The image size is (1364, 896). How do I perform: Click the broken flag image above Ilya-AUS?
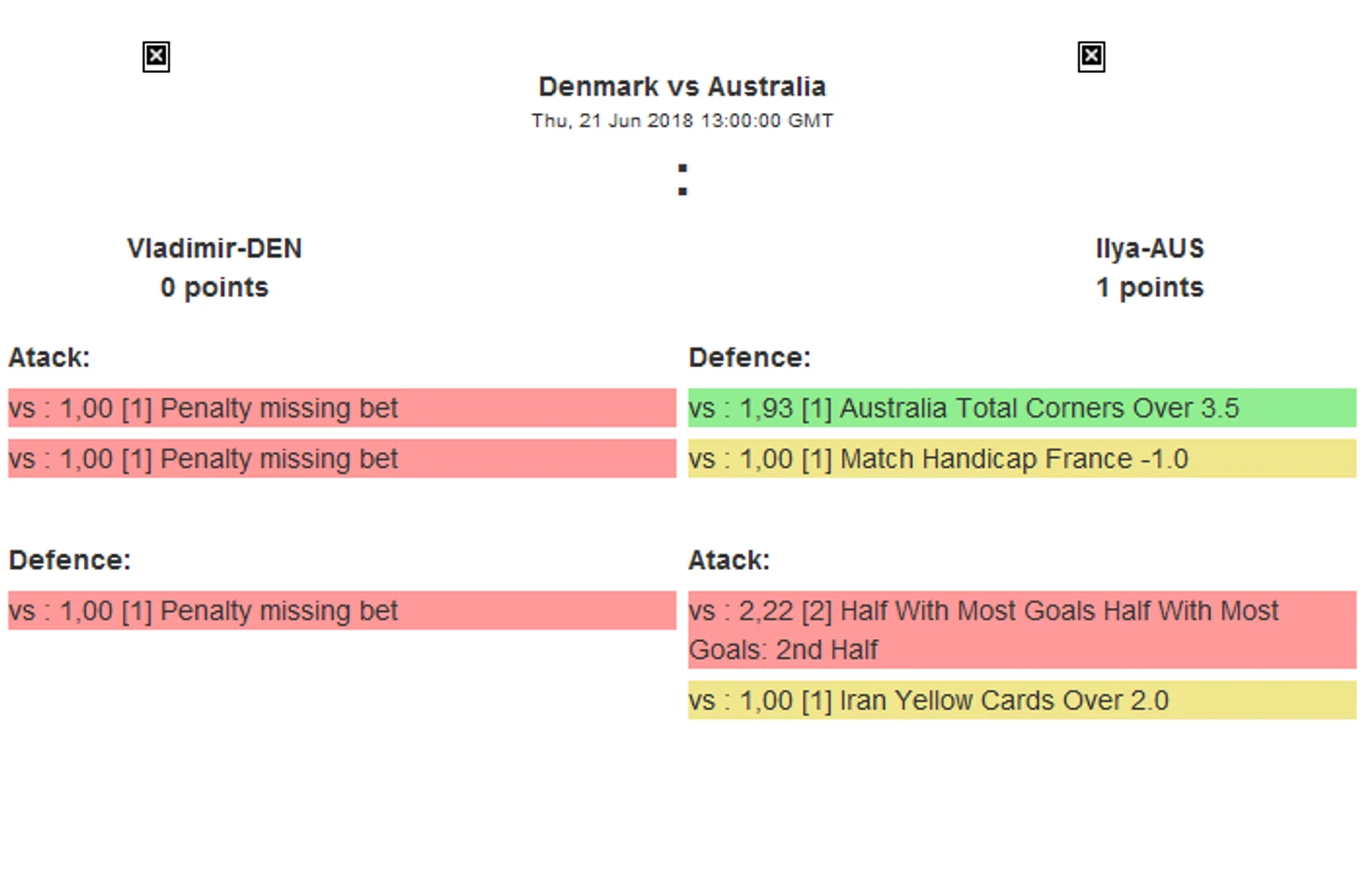tap(1091, 57)
